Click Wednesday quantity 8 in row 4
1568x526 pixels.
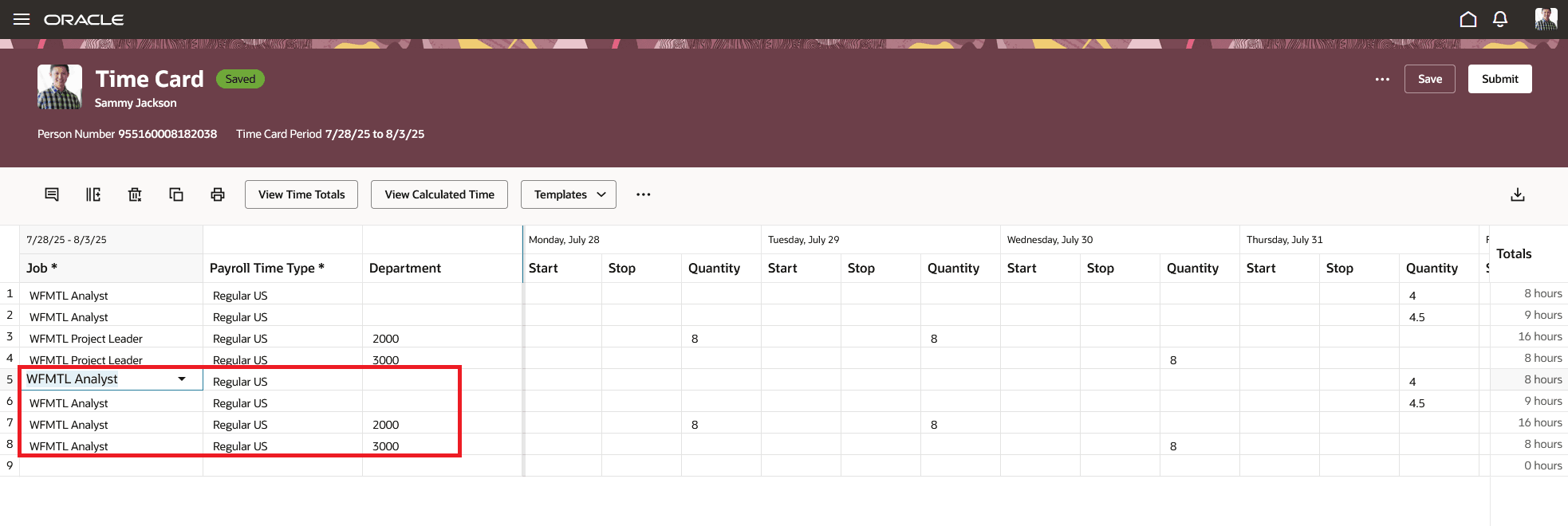click(1200, 359)
